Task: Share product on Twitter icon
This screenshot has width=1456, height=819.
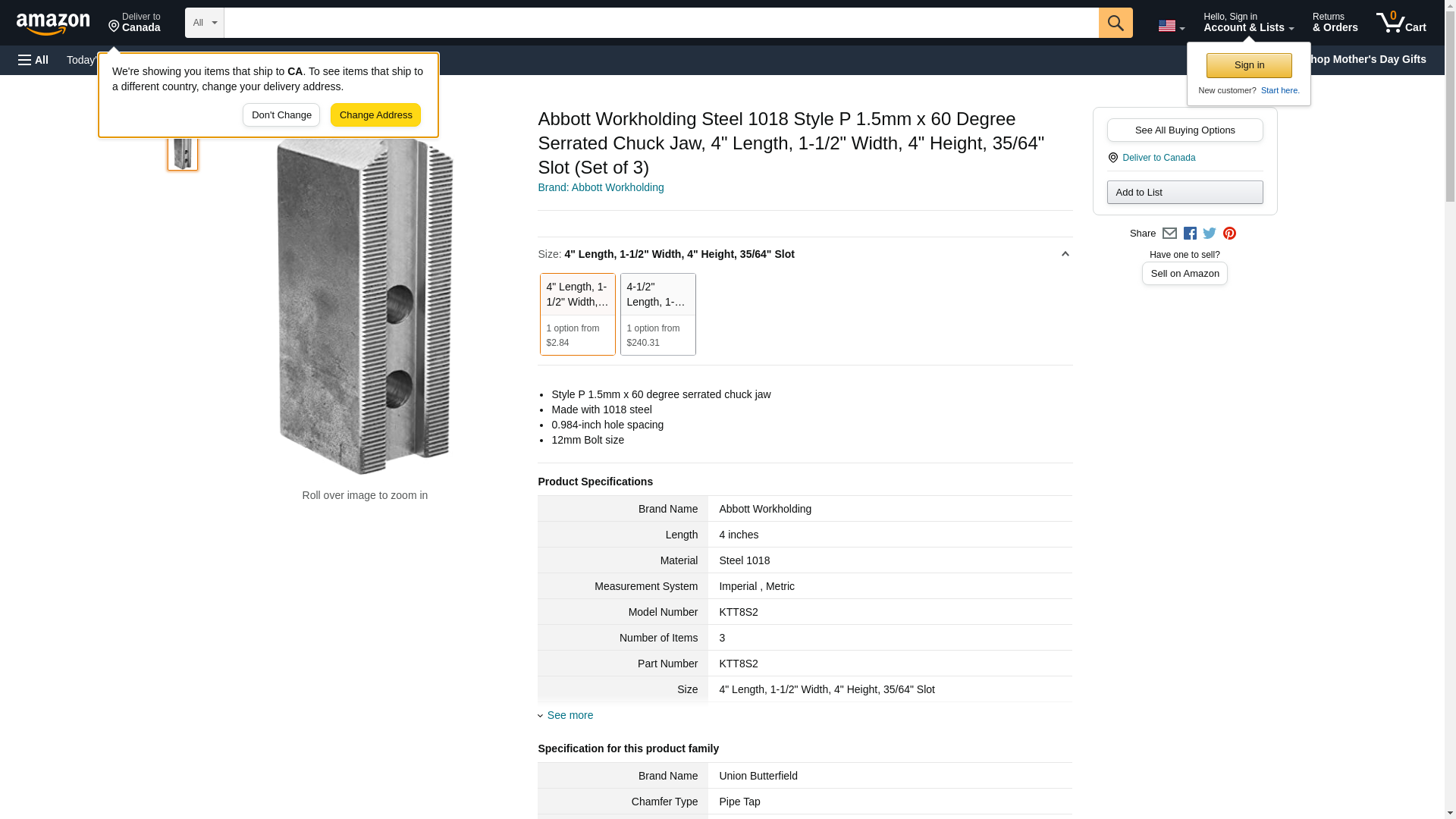Action: click(x=1210, y=234)
